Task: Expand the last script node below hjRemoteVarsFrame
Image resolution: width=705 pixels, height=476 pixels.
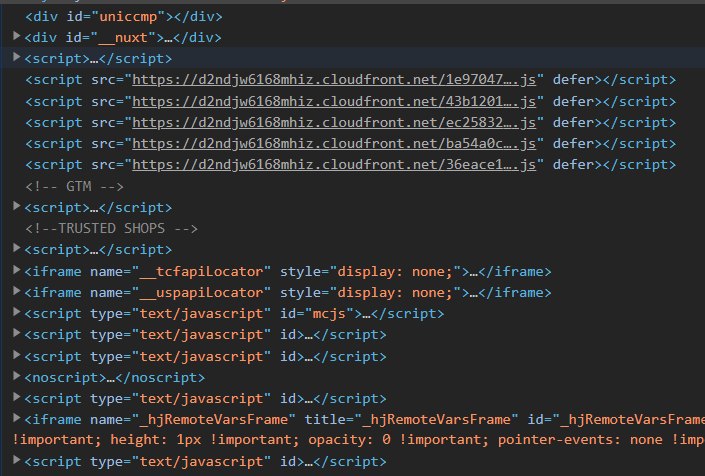Action: [x=17, y=459]
